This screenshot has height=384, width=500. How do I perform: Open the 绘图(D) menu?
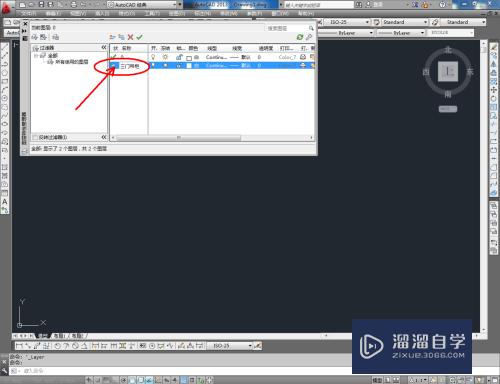177,14
